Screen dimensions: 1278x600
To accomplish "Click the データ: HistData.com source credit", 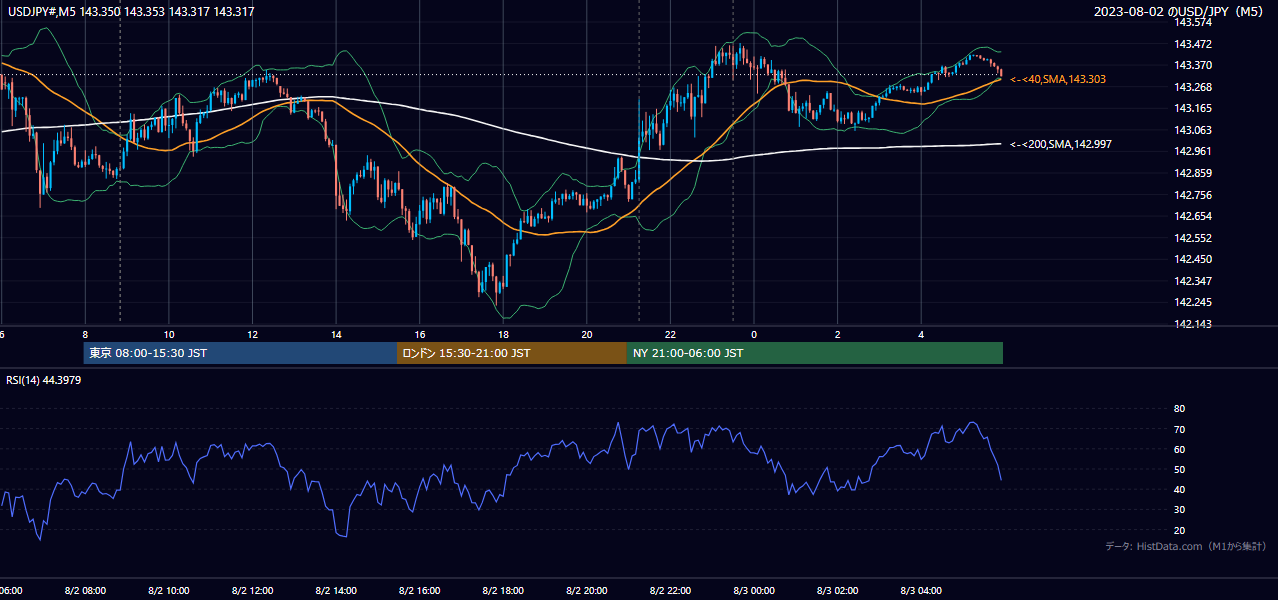I will (x=1185, y=546).
